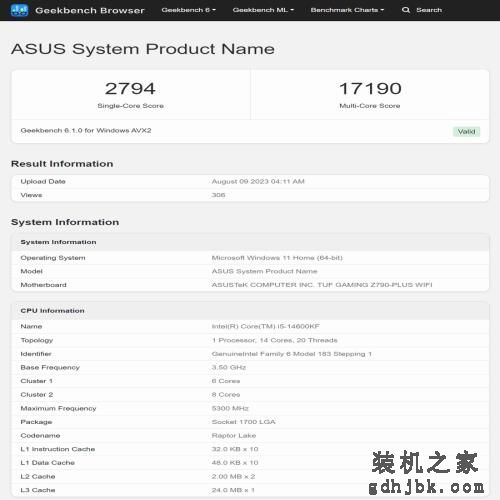The height and width of the screenshot is (500, 500).
Task: Select the Raptor Lake codename value
Action: pyautogui.click(x=234, y=436)
